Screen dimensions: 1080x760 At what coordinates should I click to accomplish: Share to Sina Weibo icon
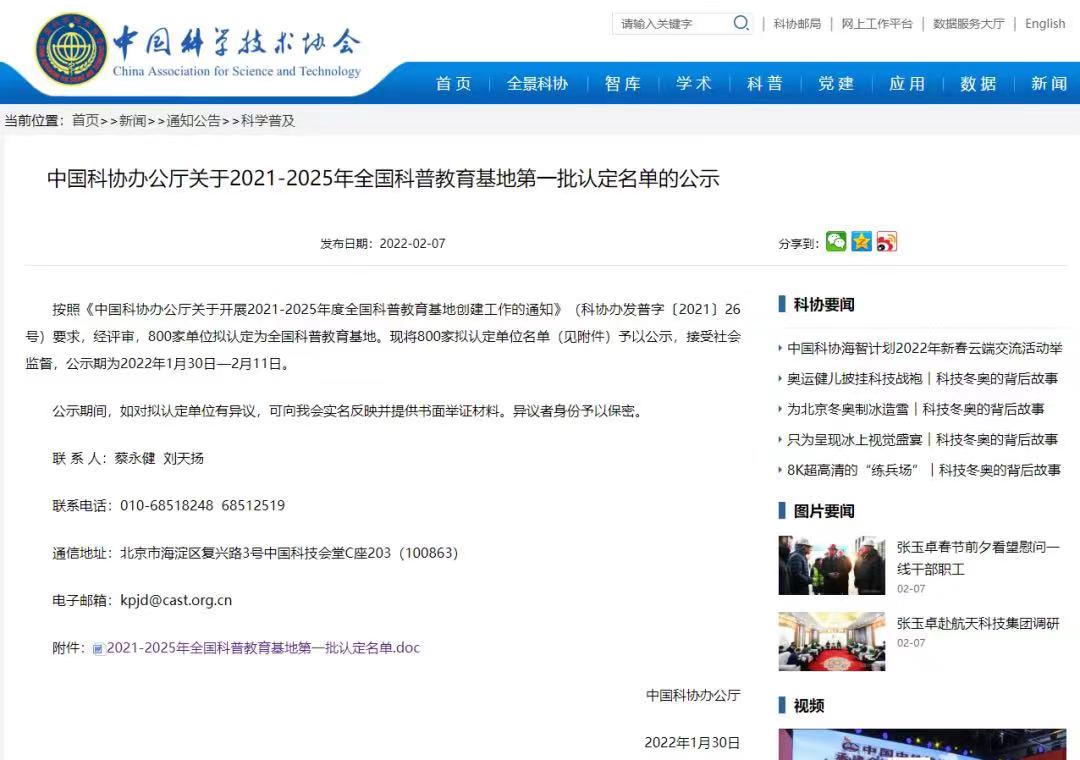coord(886,242)
